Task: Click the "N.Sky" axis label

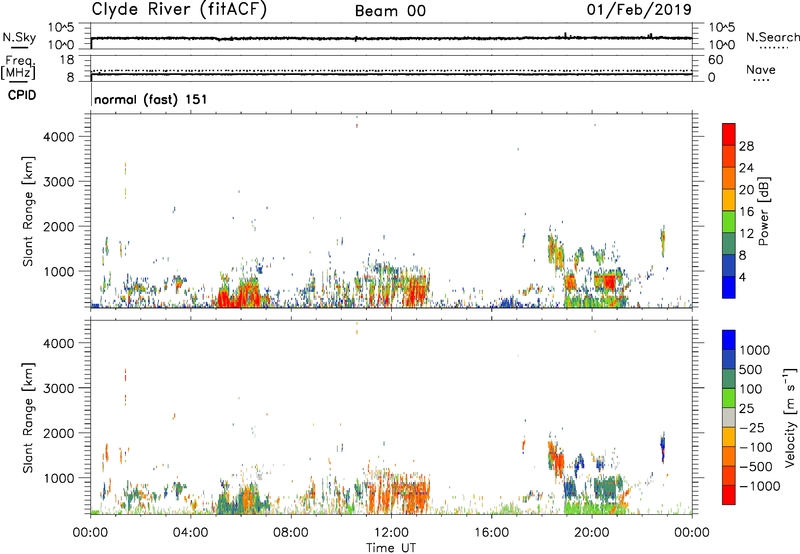Action: [x=19, y=37]
